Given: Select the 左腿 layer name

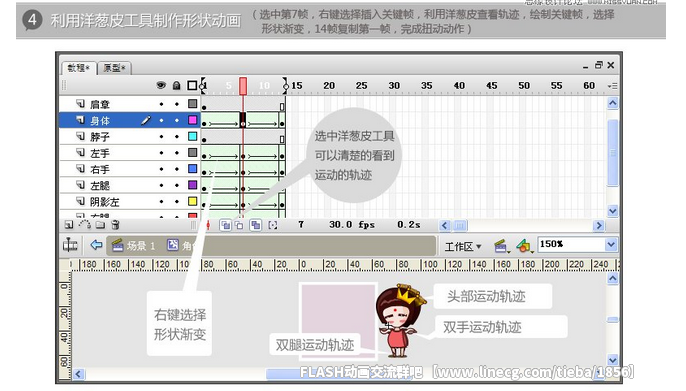Looking at the screenshot, I should pyautogui.click(x=100, y=186).
